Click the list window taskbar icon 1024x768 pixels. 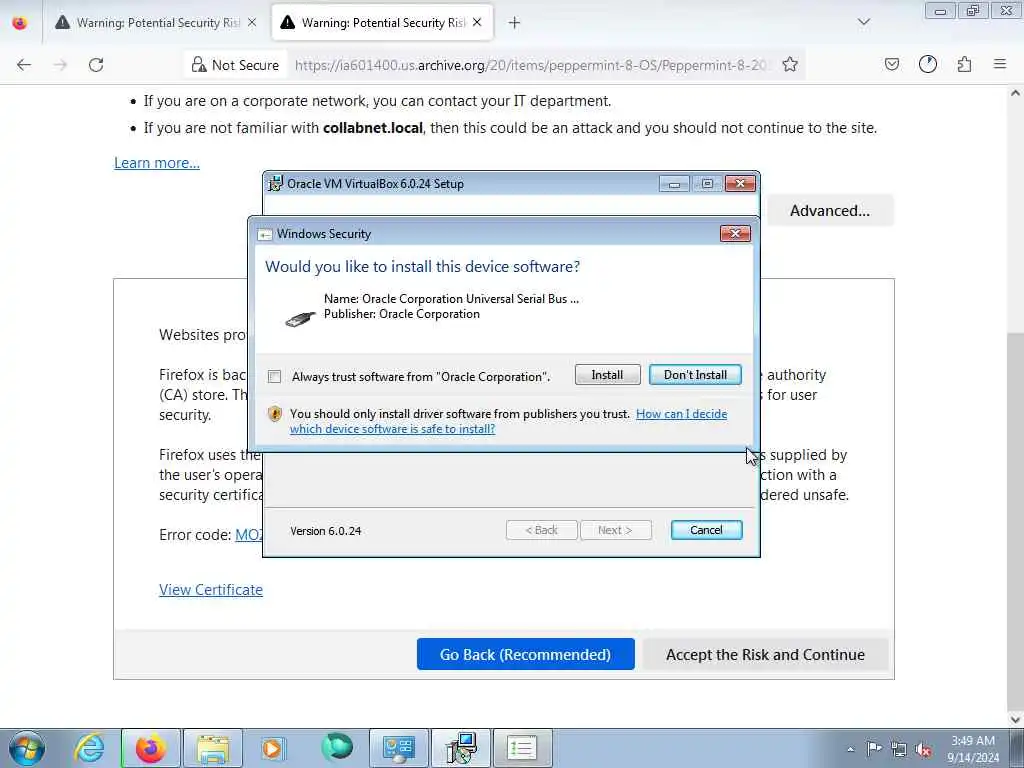pos(522,748)
